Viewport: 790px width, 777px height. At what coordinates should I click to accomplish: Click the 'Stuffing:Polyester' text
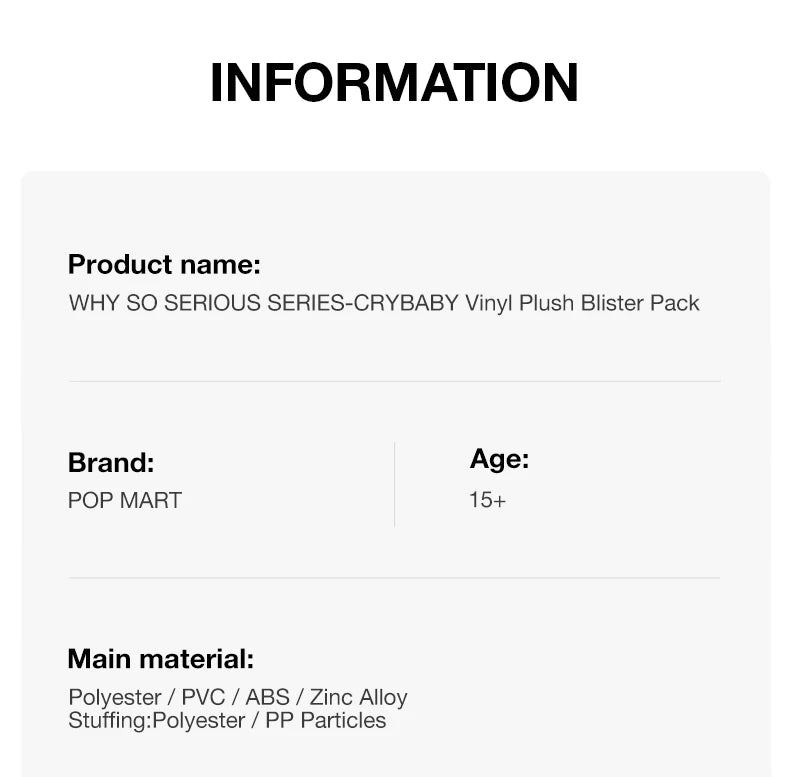coord(157,720)
